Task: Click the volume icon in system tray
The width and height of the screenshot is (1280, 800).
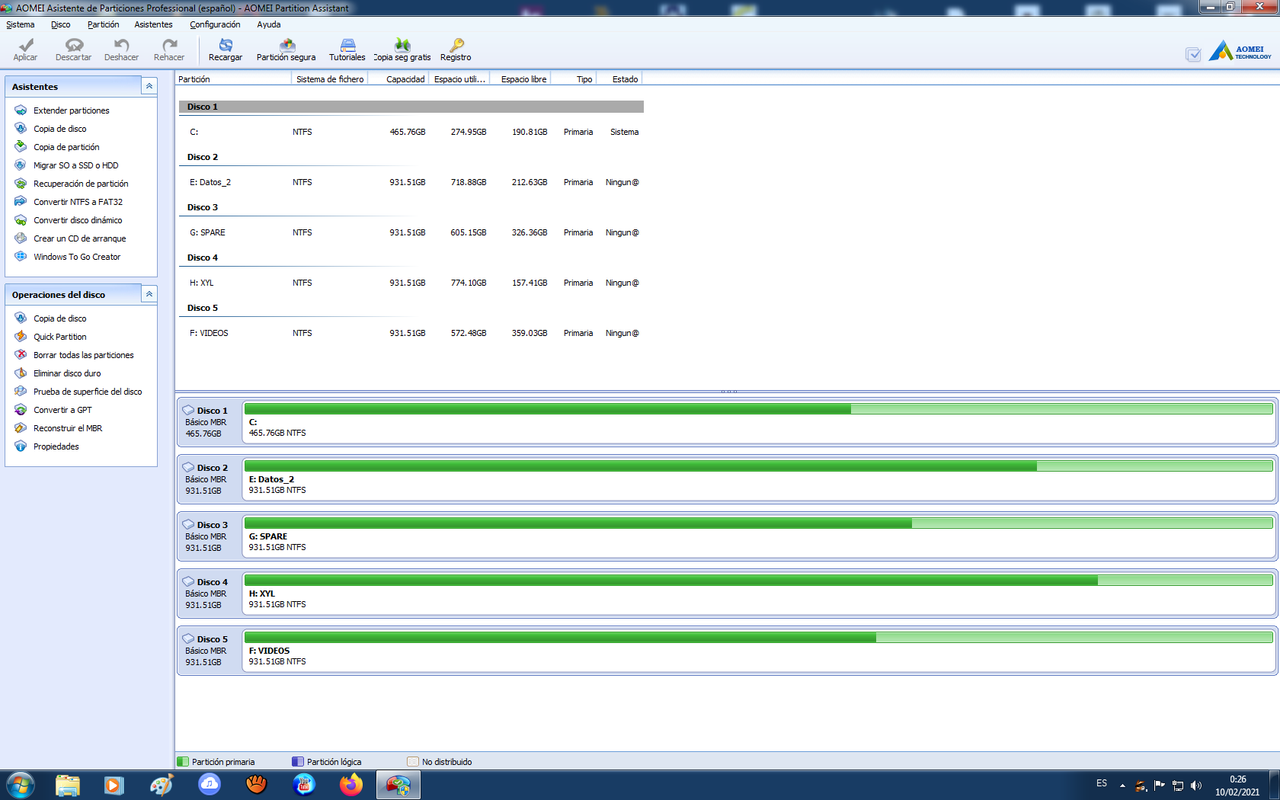Action: pos(1196,785)
